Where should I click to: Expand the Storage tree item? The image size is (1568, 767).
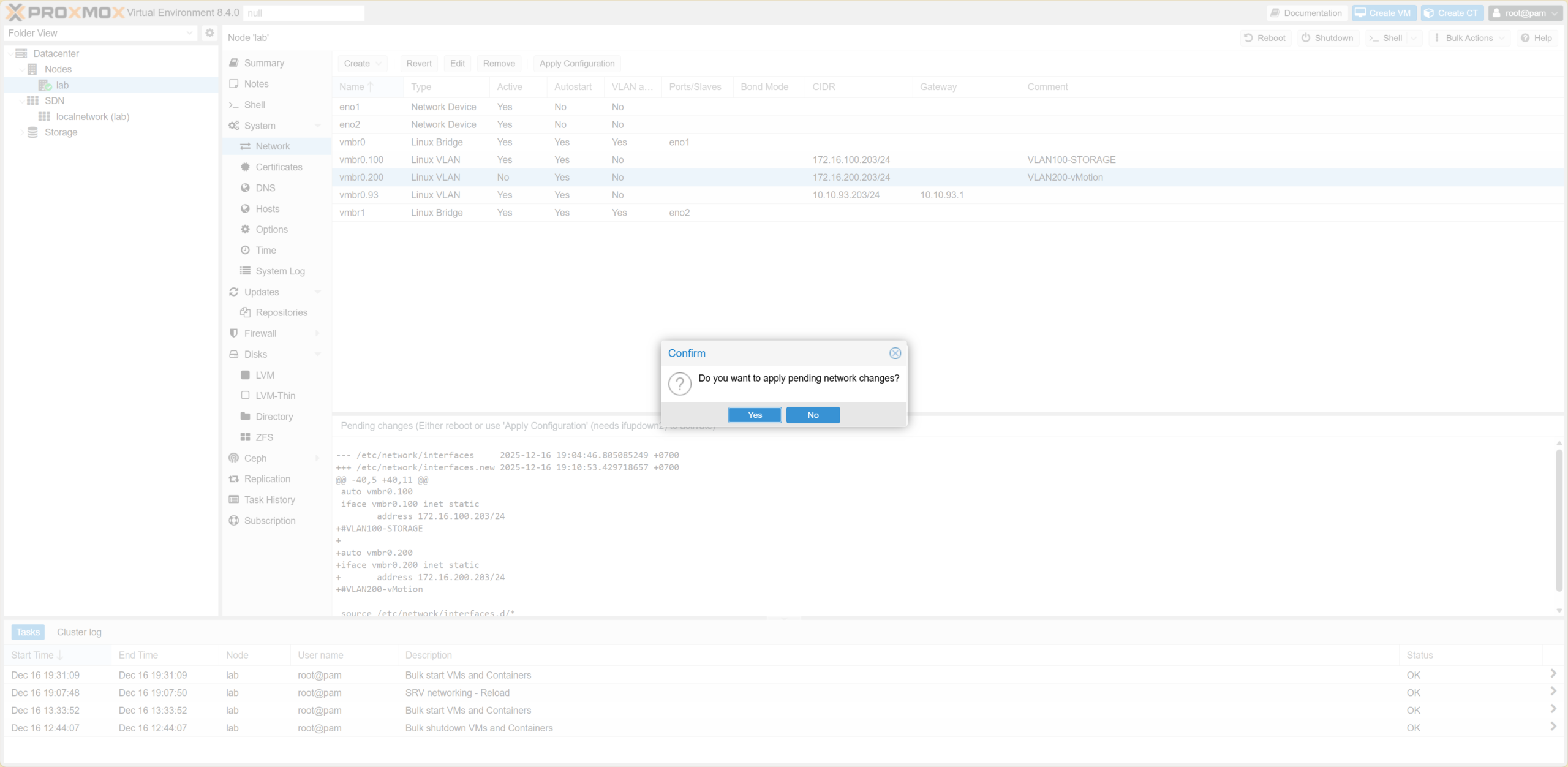23,132
